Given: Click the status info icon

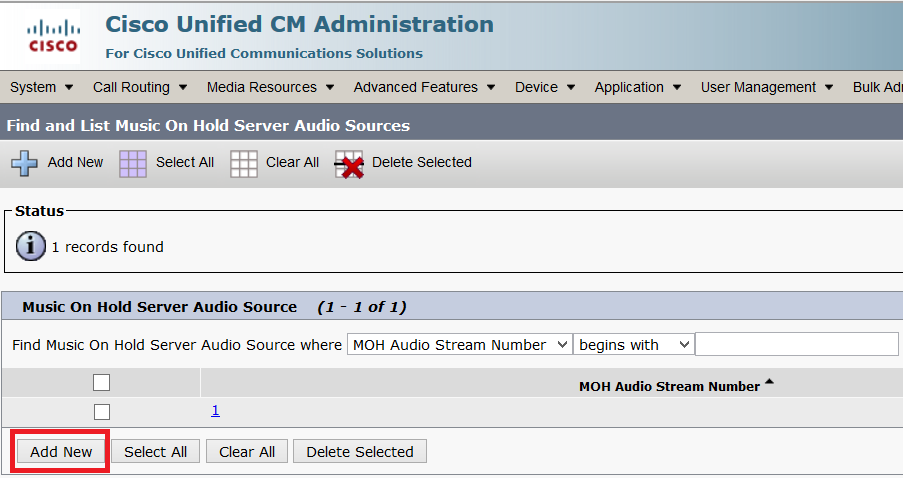Looking at the screenshot, I should (x=31, y=246).
